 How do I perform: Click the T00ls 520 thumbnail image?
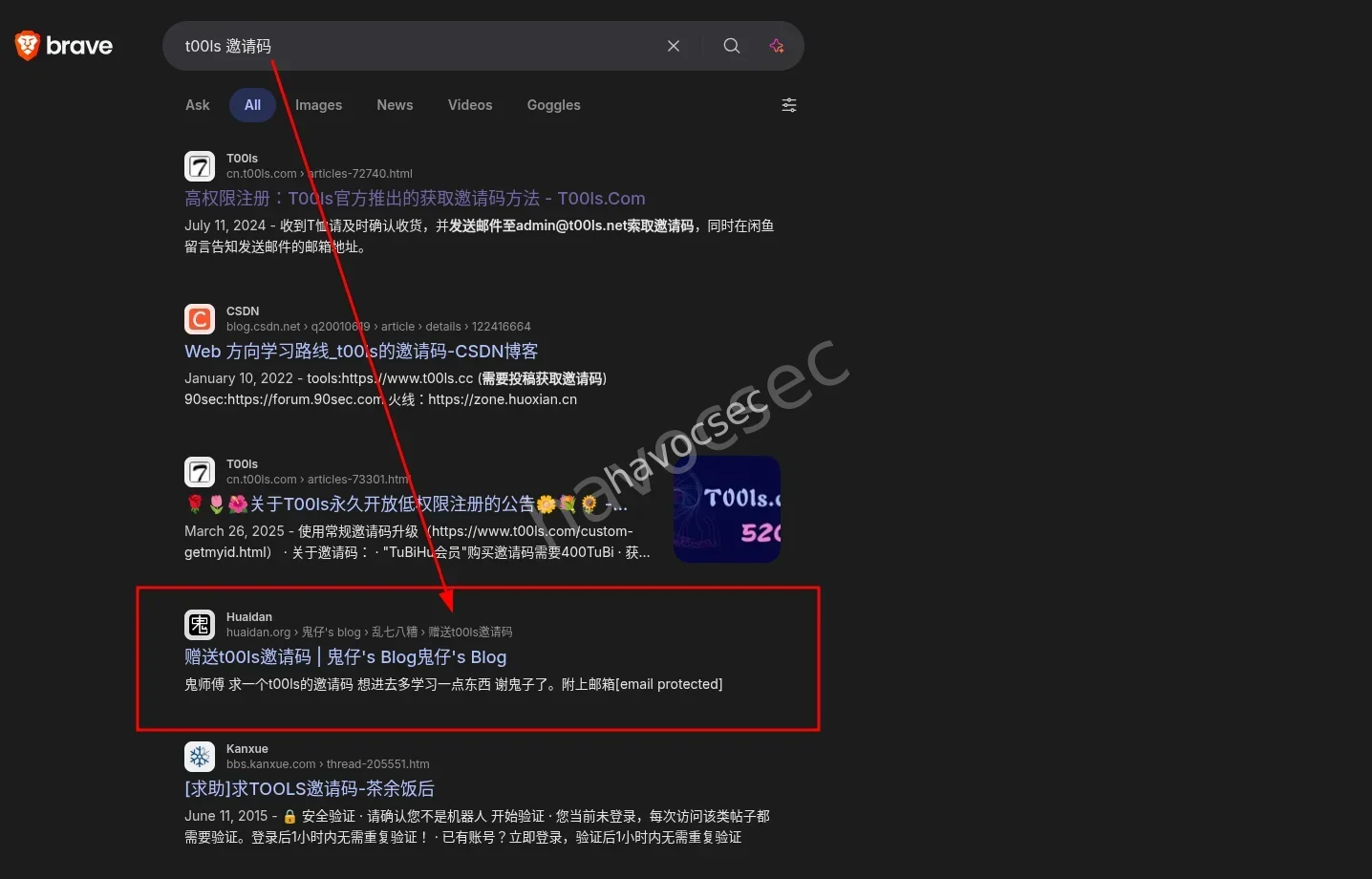click(x=726, y=508)
